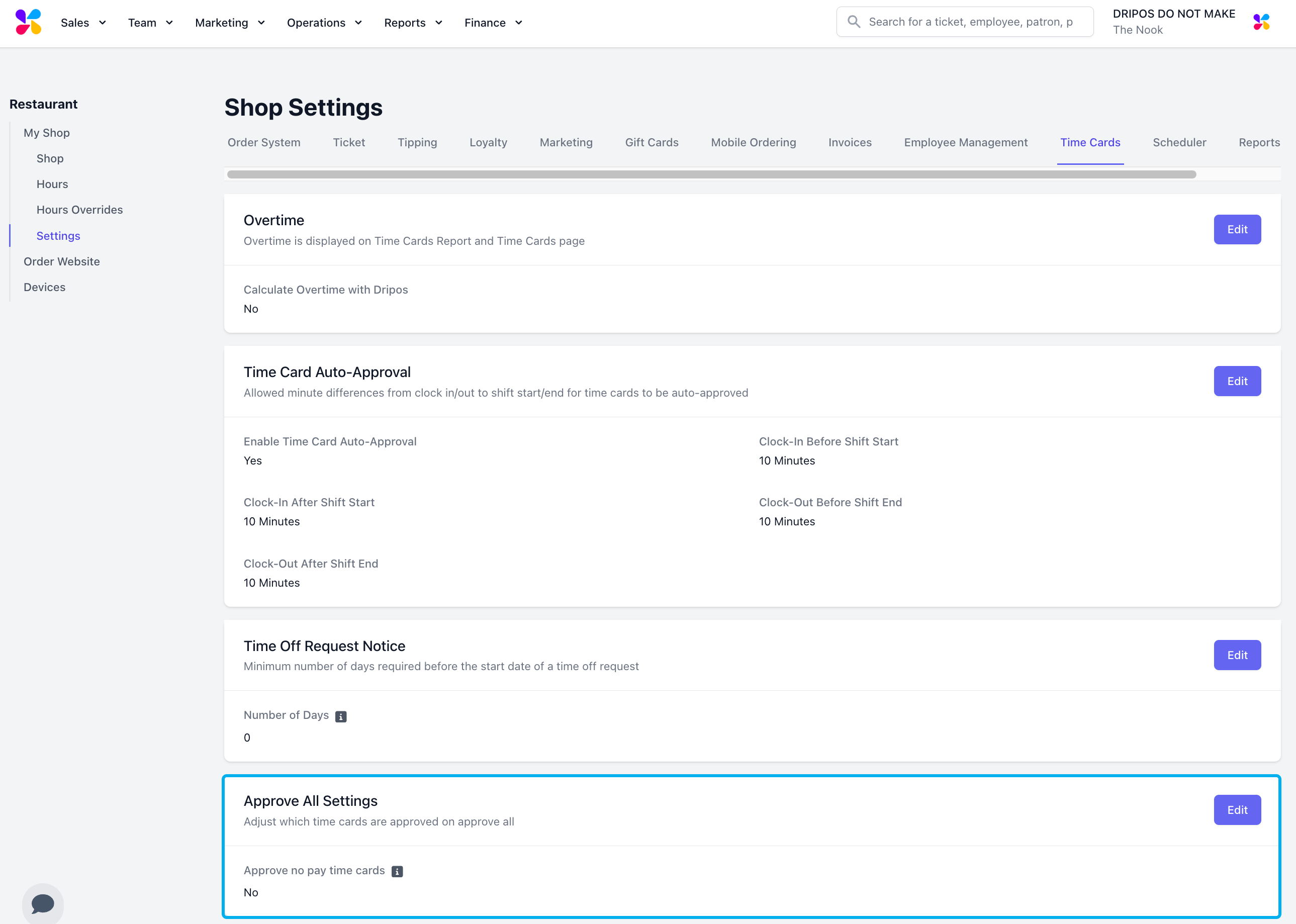This screenshot has height=924, width=1296.
Task: Click Edit for Approve All Settings
Action: 1237,810
